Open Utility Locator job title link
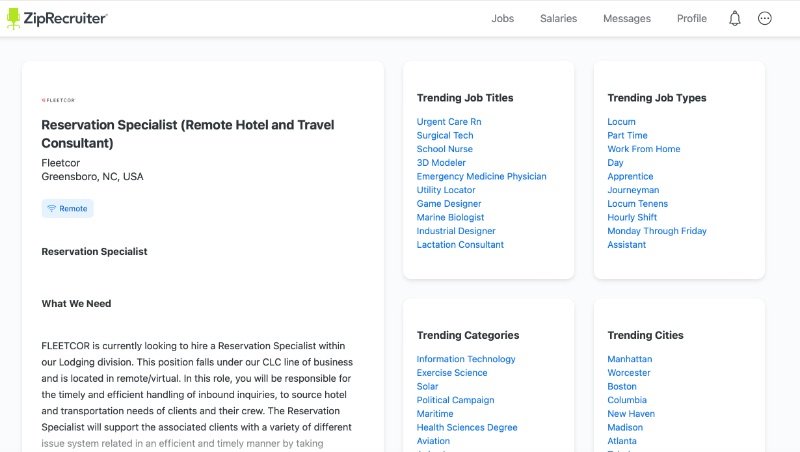This screenshot has height=452, width=800. (446, 190)
